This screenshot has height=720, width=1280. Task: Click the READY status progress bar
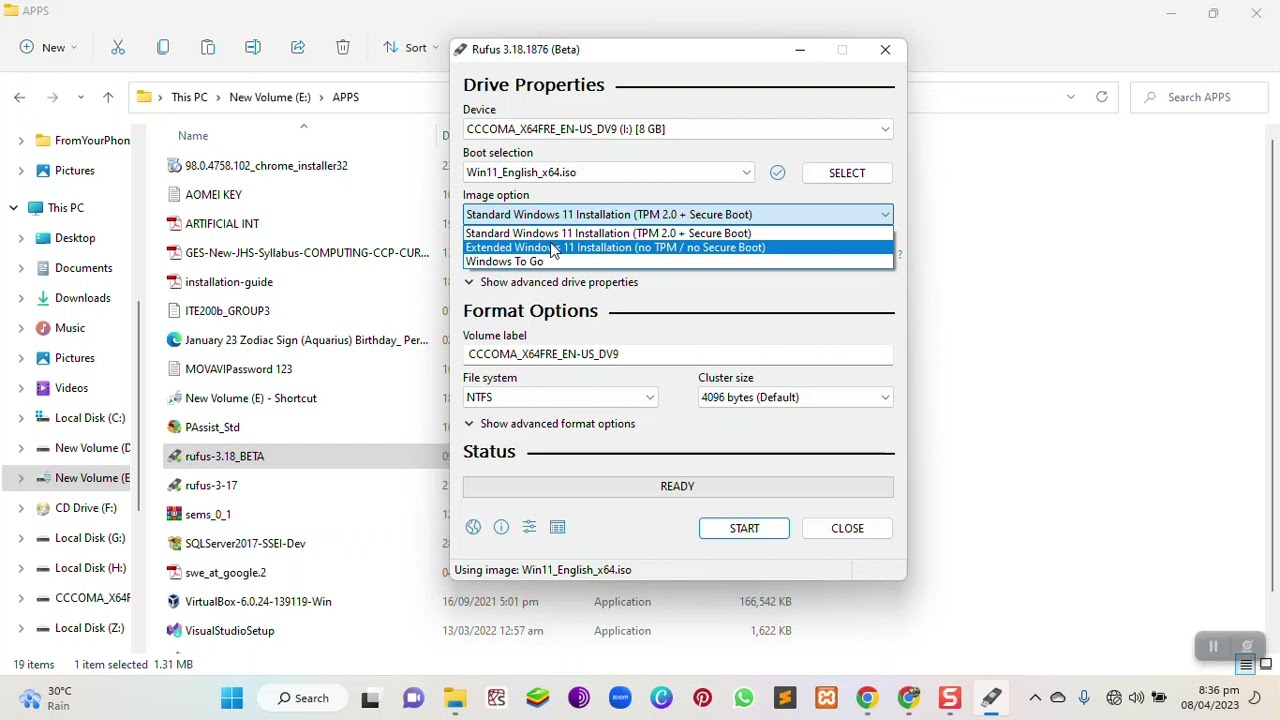click(678, 486)
